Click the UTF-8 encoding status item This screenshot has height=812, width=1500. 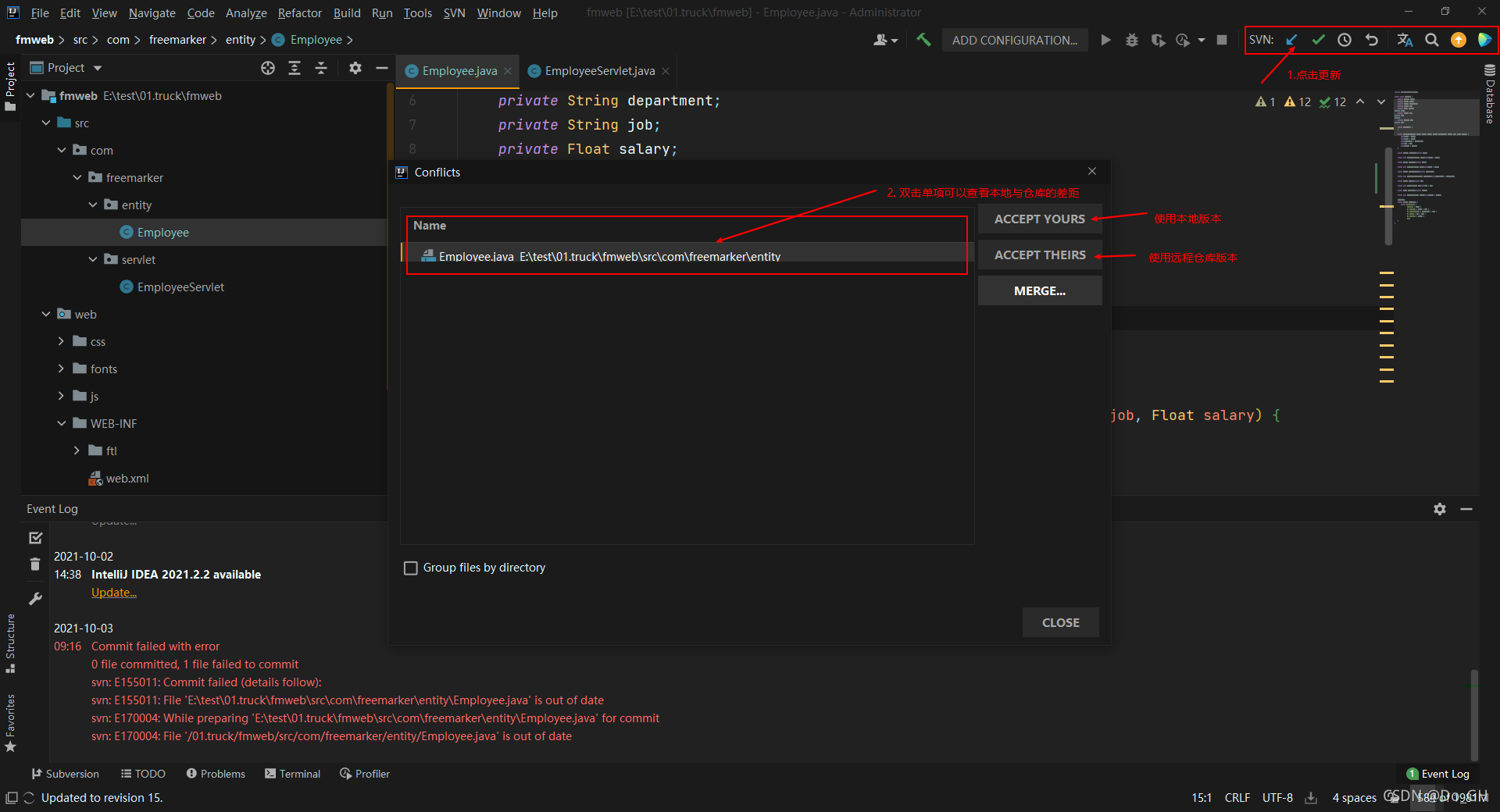pyautogui.click(x=1277, y=798)
